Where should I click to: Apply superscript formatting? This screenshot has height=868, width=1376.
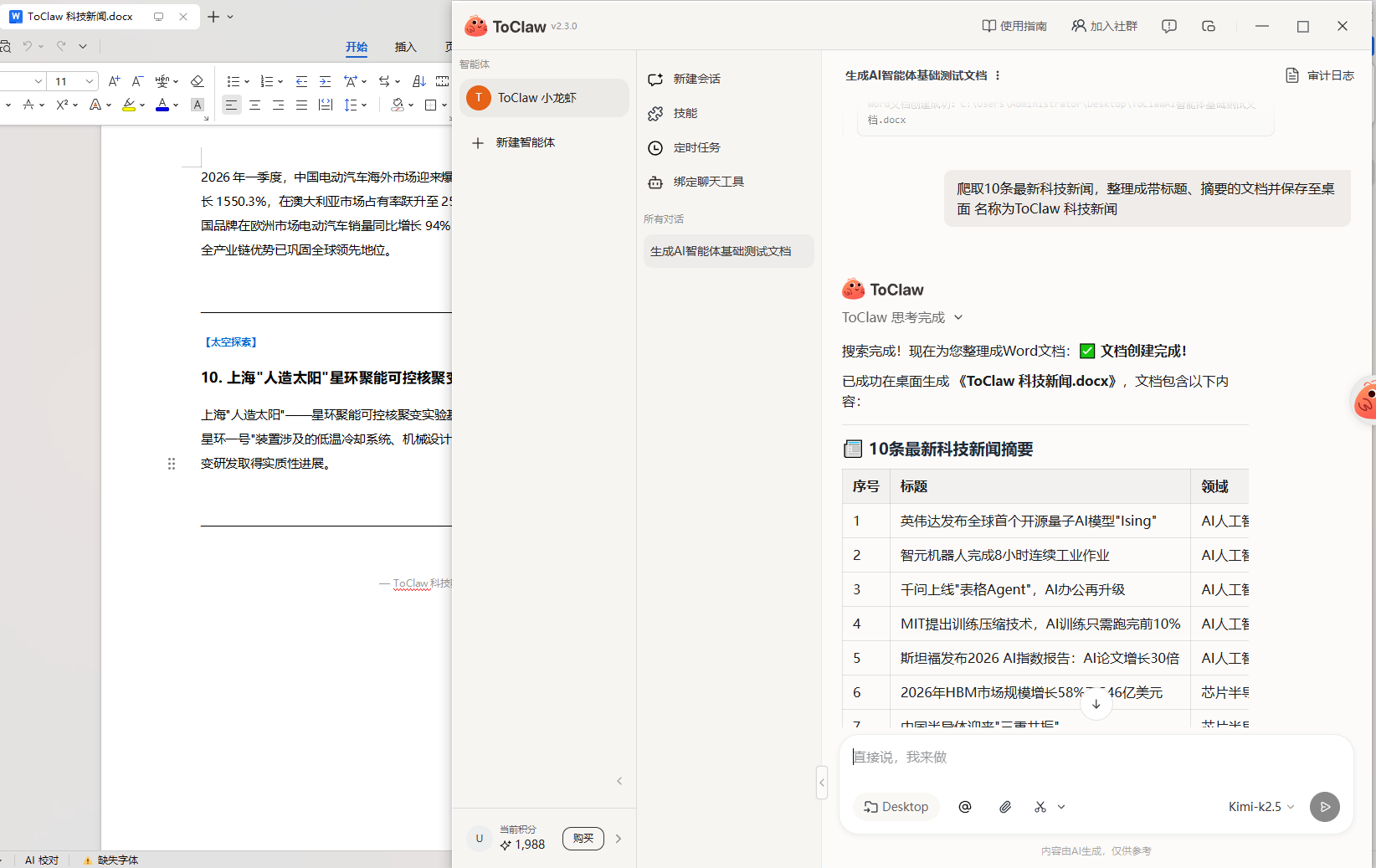(x=62, y=105)
